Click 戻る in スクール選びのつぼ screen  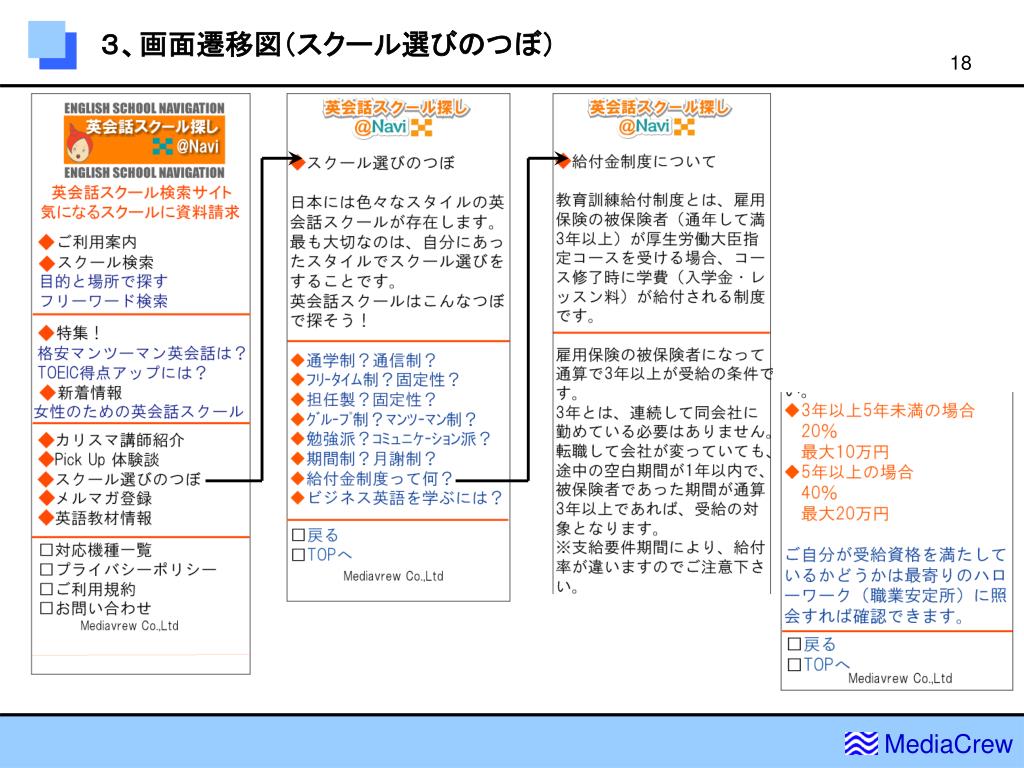point(323,536)
